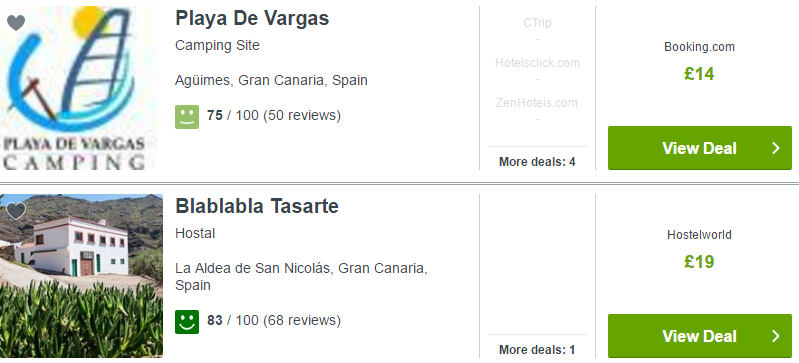Click arrow on Booking.com View Deal button

point(776,148)
